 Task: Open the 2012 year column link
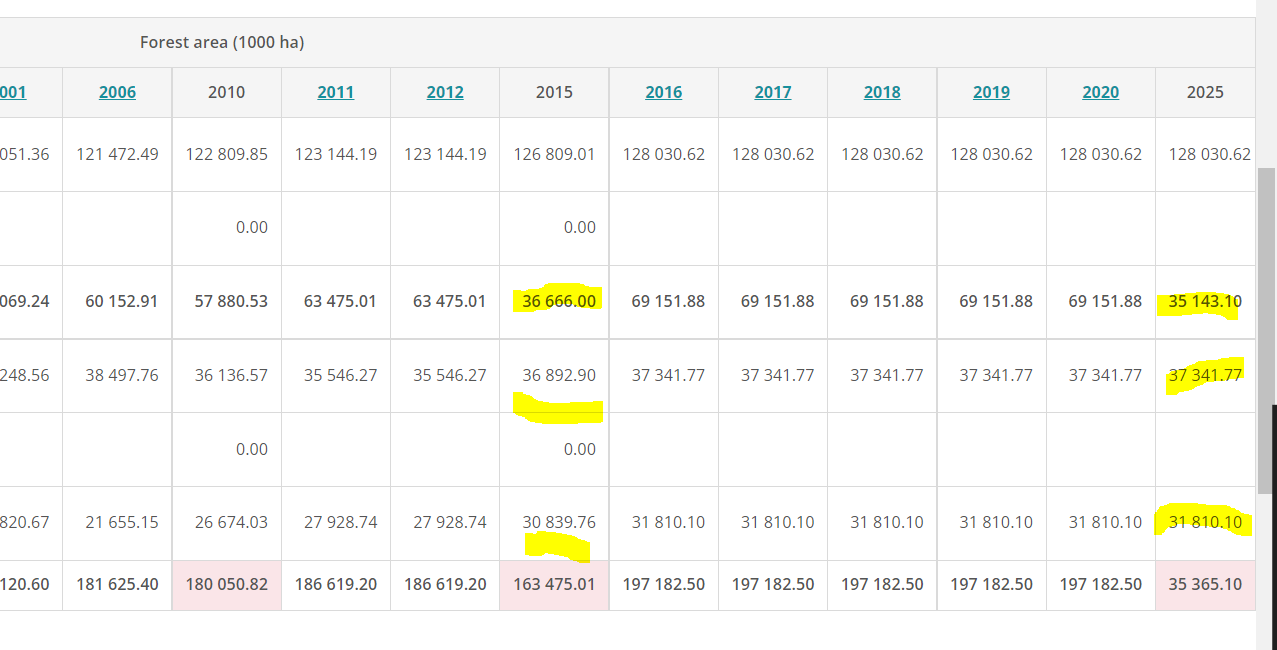coord(445,92)
